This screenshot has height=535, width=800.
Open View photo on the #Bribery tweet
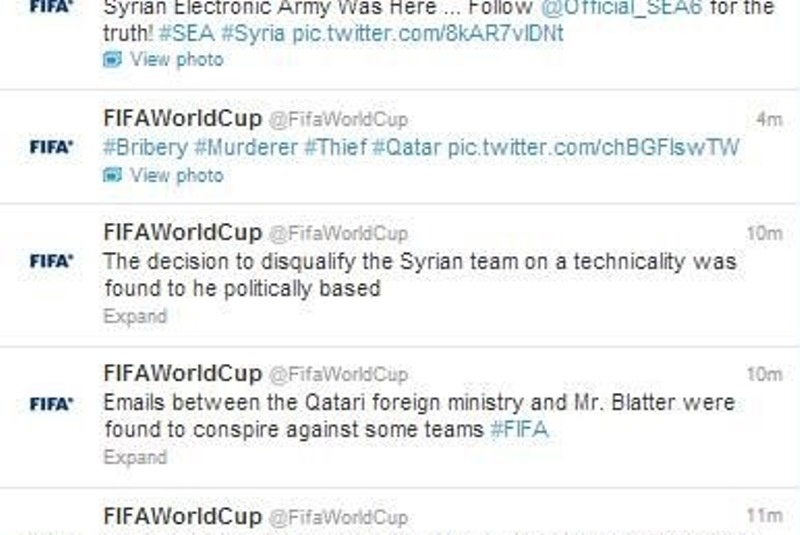pyautogui.click(x=176, y=176)
